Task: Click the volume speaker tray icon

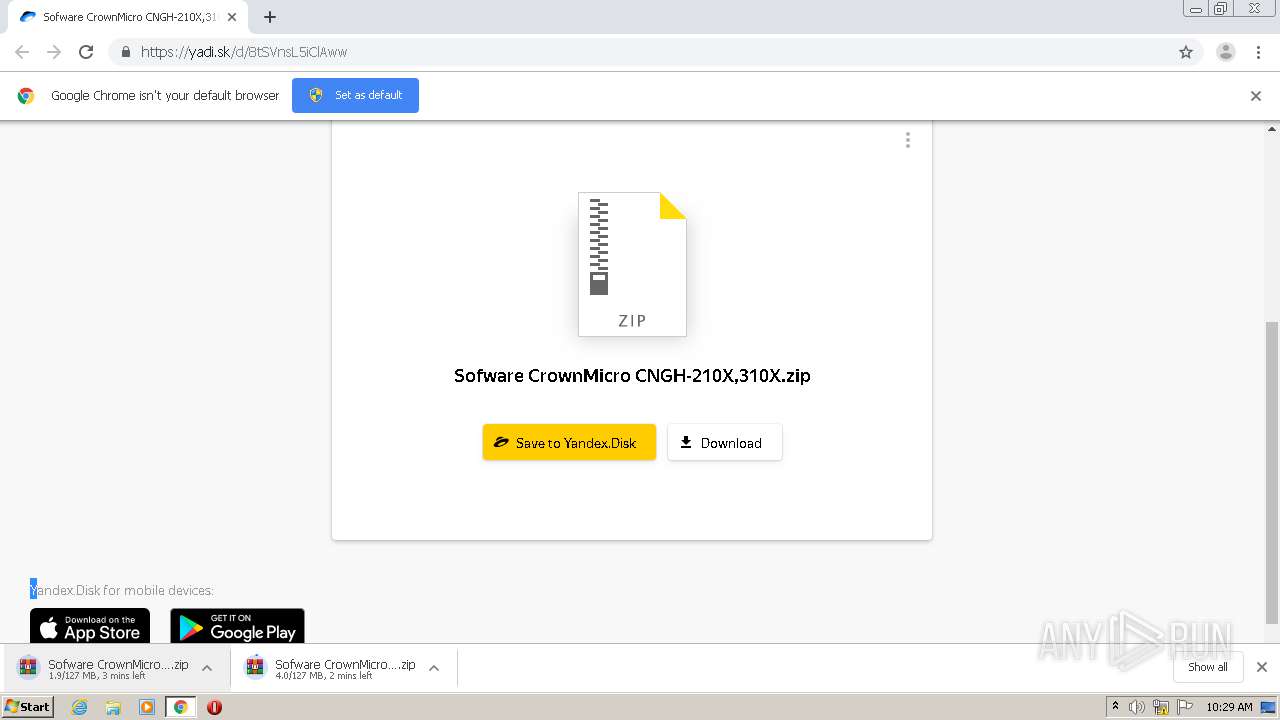Action: 1137,707
